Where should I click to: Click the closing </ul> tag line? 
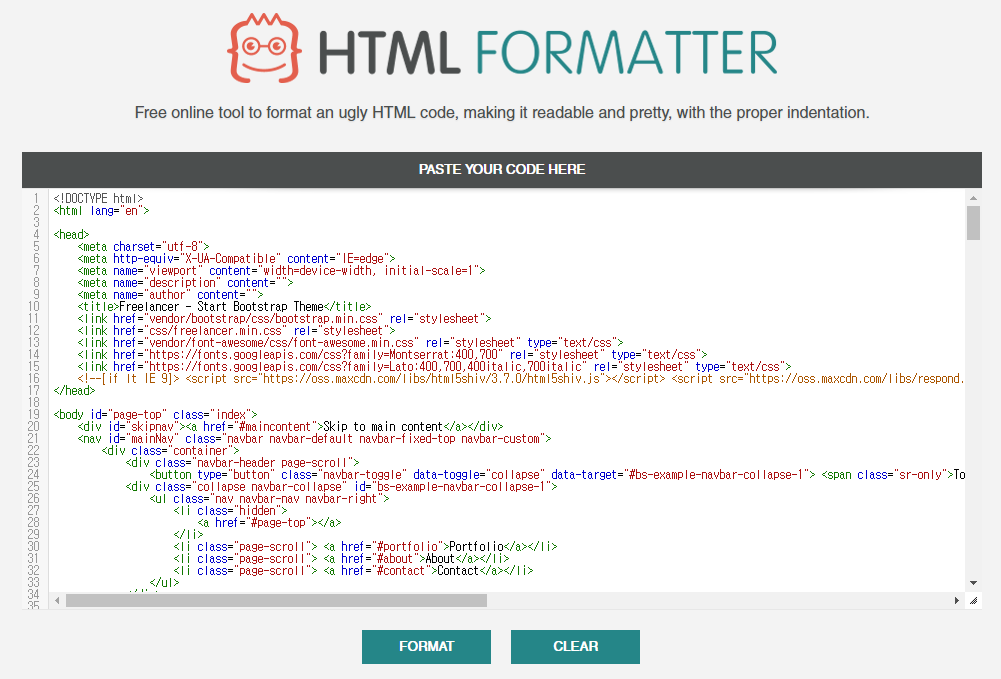point(165,583)
